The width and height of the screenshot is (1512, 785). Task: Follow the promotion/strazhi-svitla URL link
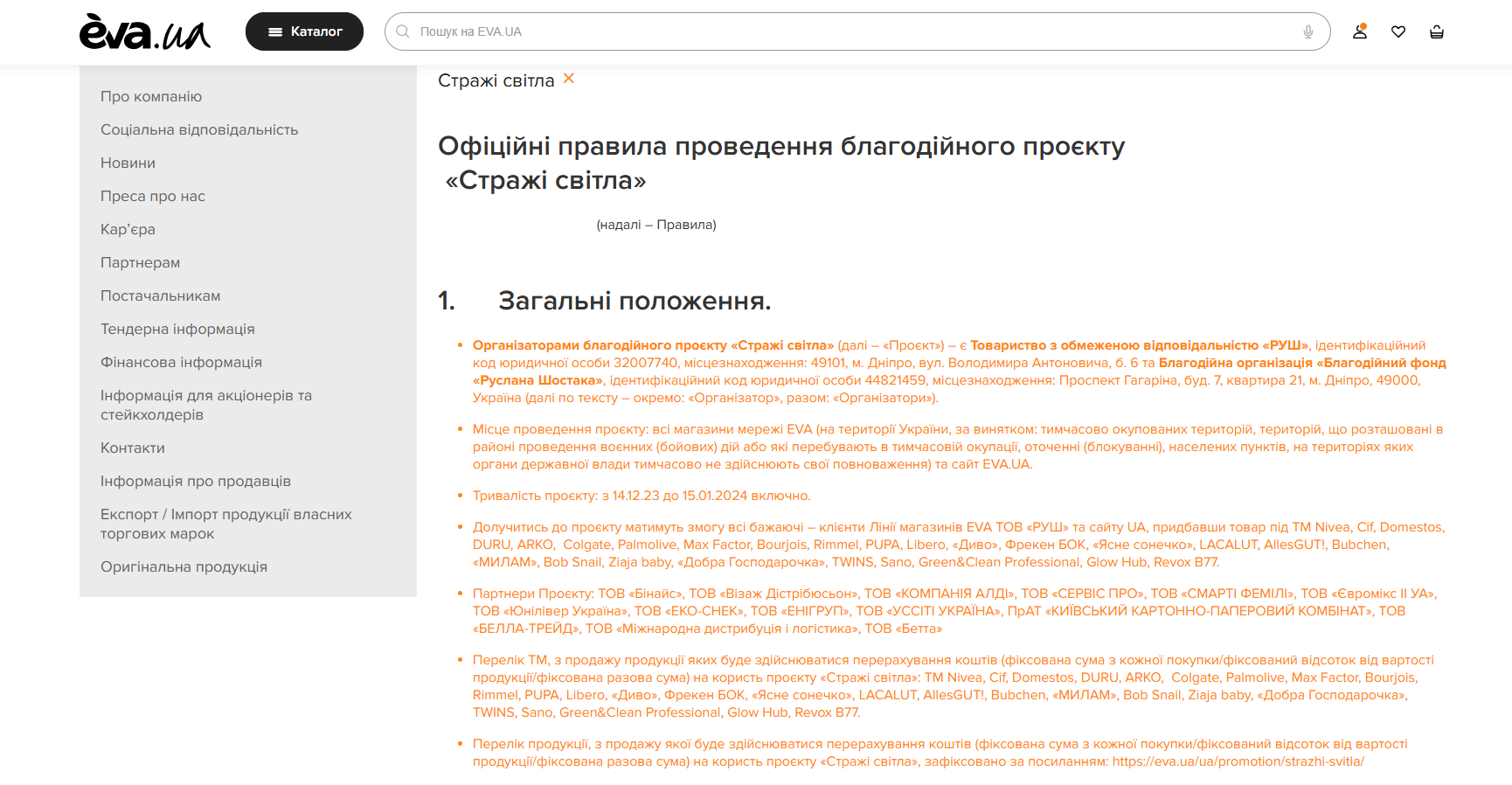1238,761
